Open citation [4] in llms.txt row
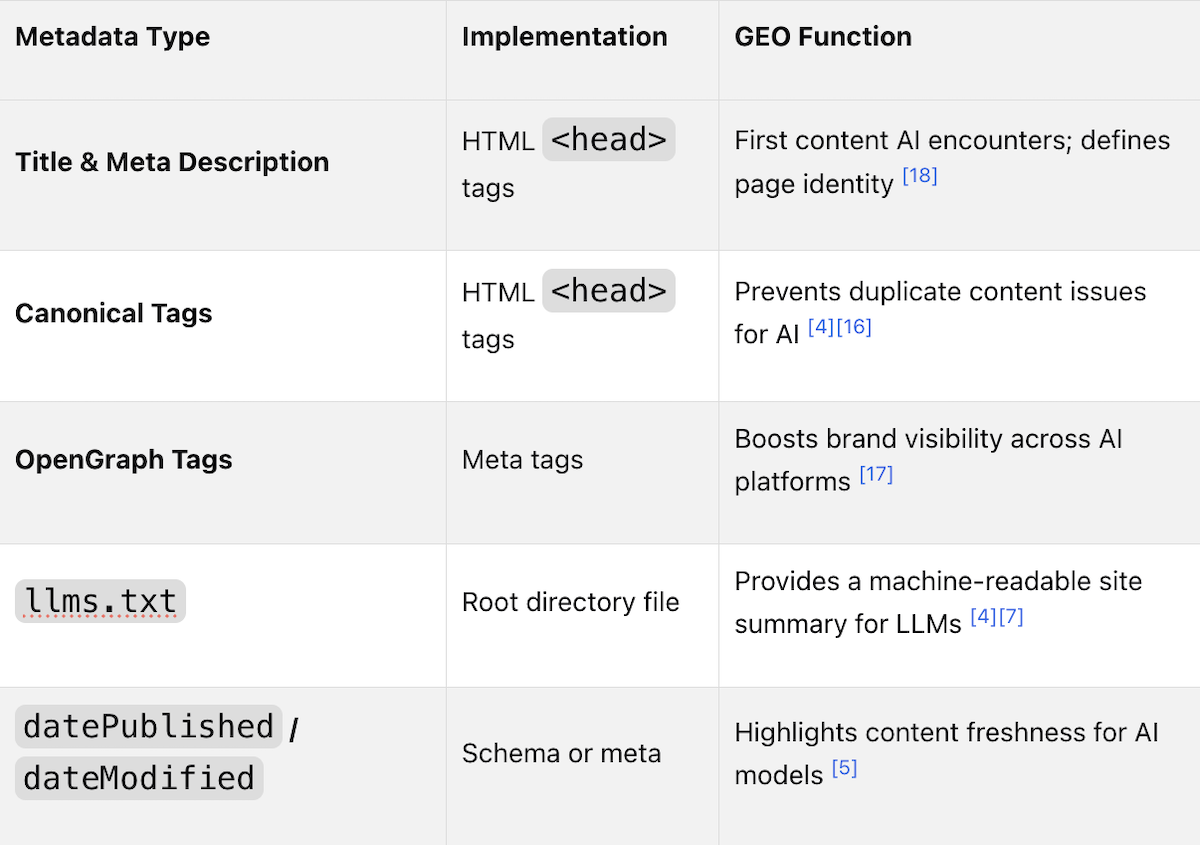This screenshot has height=845, width=1200. [983, 617]
